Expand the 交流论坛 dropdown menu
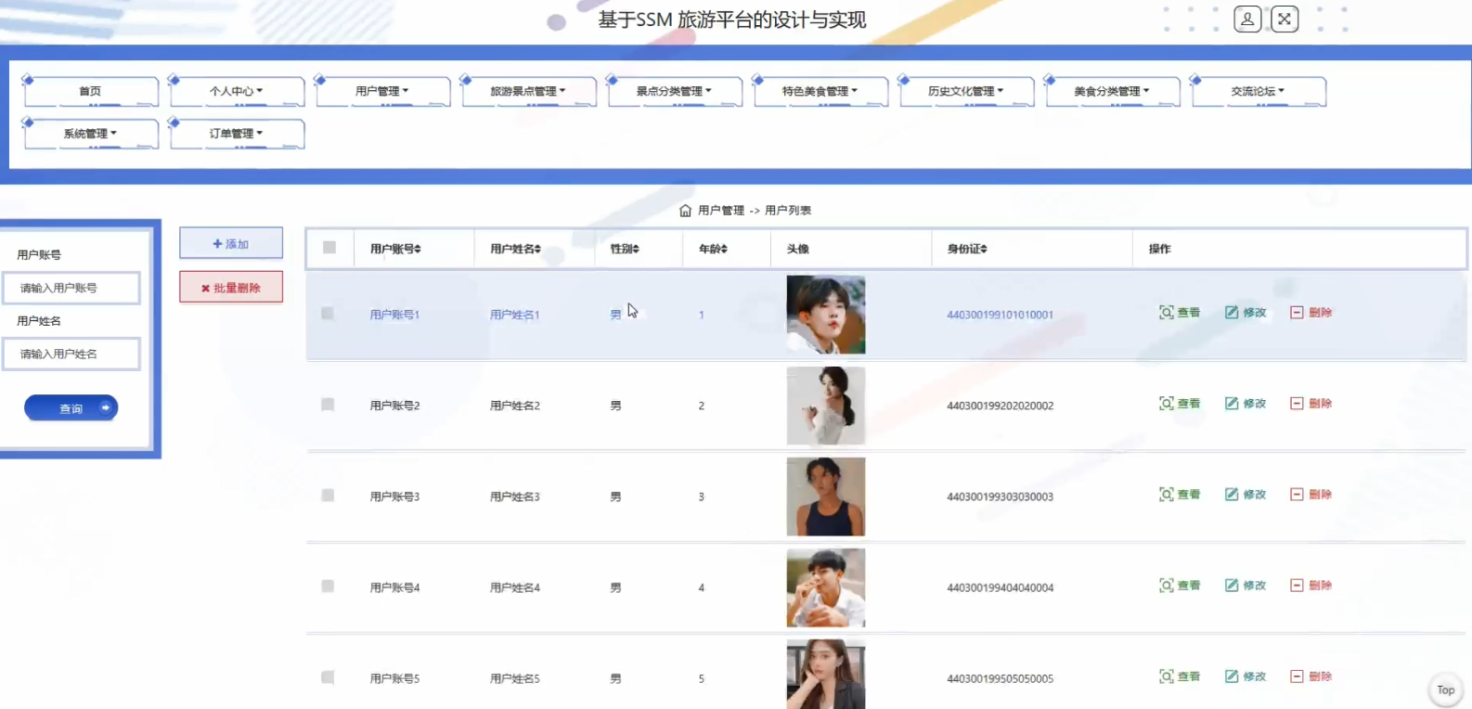The width and height of the screenshot is (1472, 709). click(x=1259, y=91)
